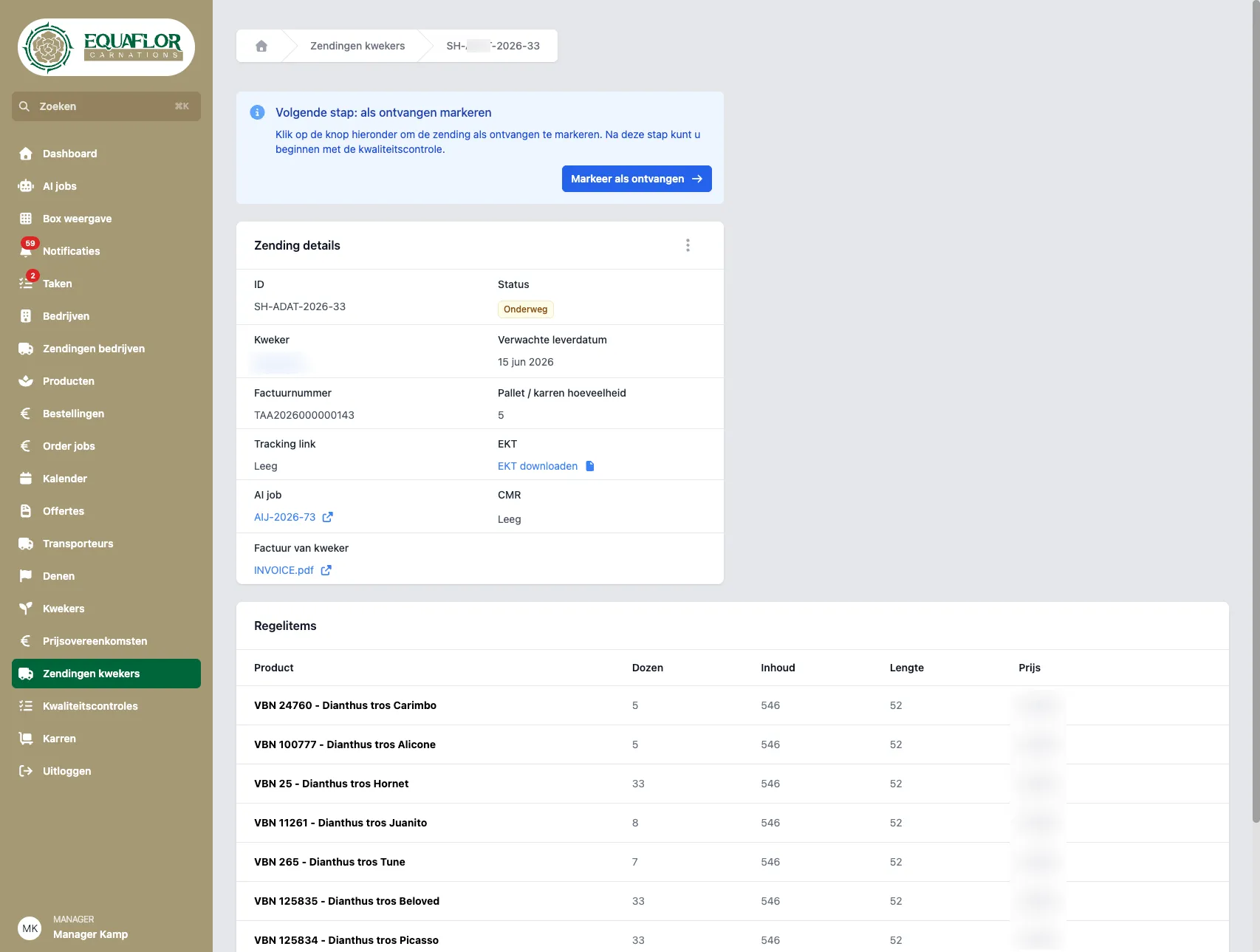Select active Zendingen kwekers menu item
Screen dimensions: 1260x952
[106, 674]
